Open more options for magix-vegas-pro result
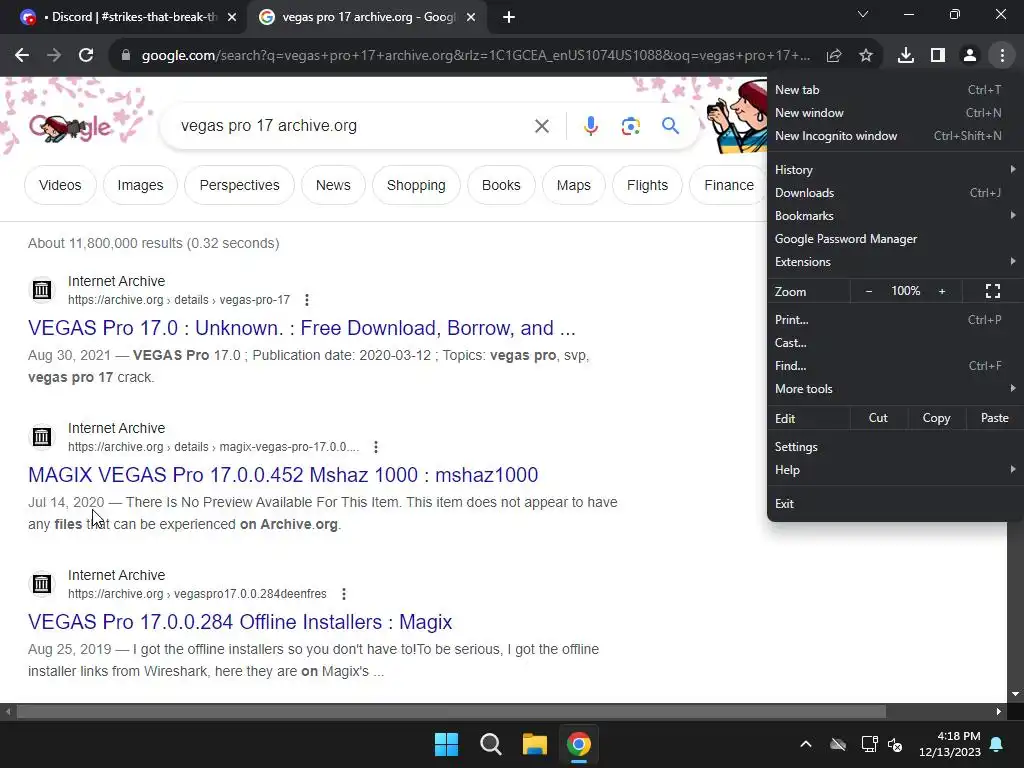 [376, 447]
